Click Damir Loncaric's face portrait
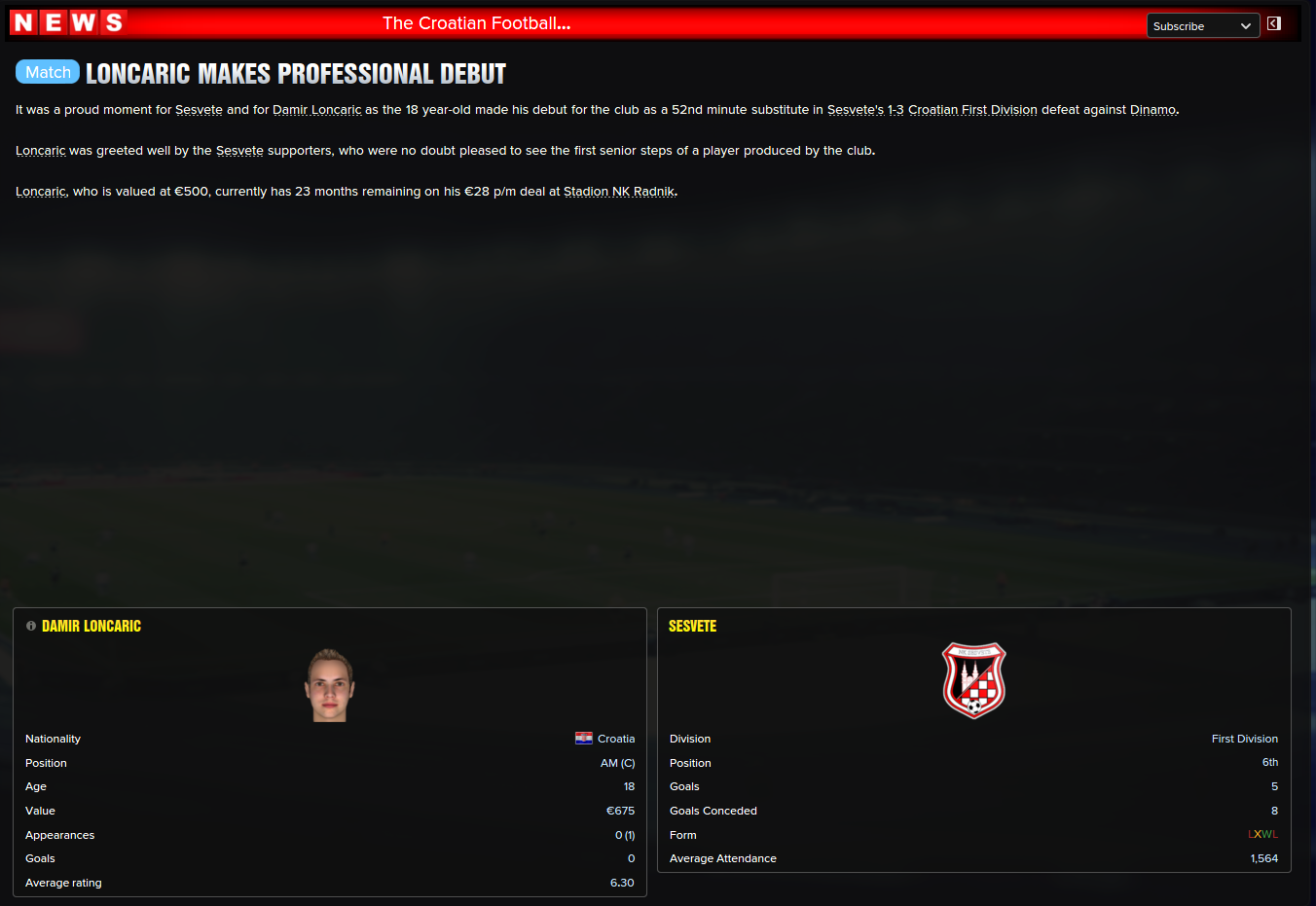 click(x=330, y=685)
